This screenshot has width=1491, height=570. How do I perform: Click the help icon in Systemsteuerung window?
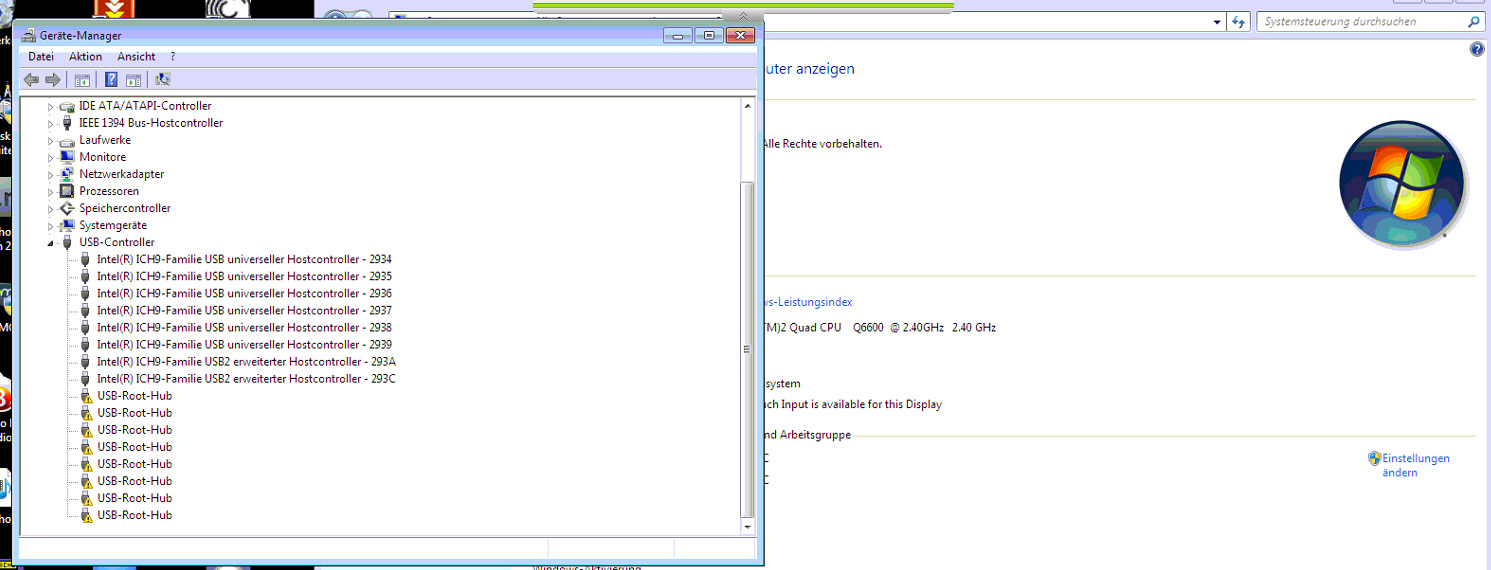[x=1477, y=49]
